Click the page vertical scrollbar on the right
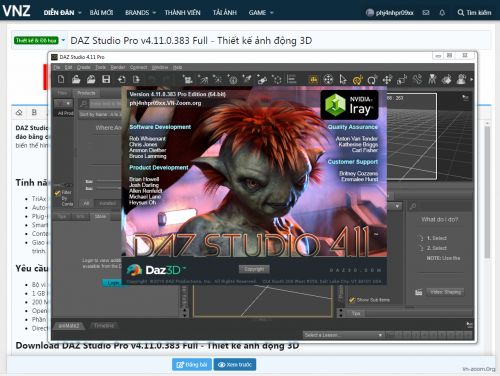This screenshot has height=376, width=500. tap(487, 192)
